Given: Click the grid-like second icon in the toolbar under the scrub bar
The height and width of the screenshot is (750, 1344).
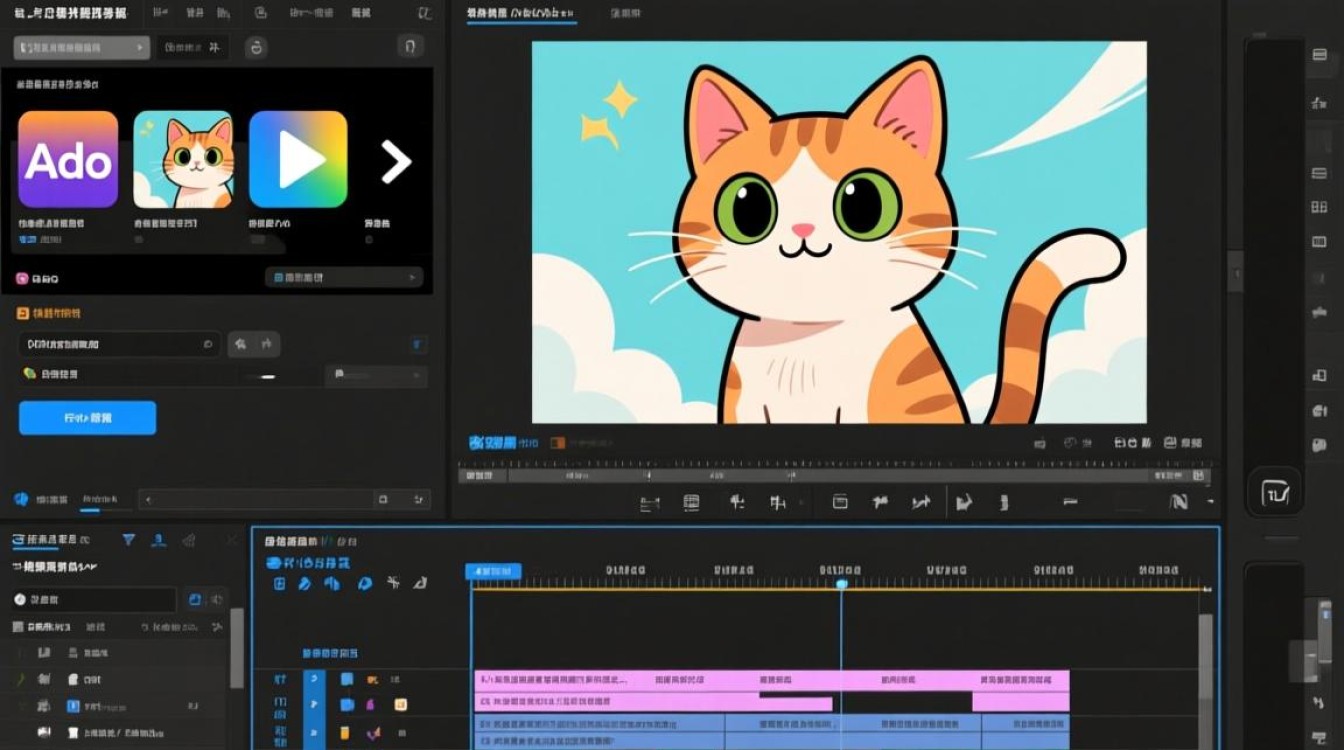Looking at the screenshot, I should 691,502.
